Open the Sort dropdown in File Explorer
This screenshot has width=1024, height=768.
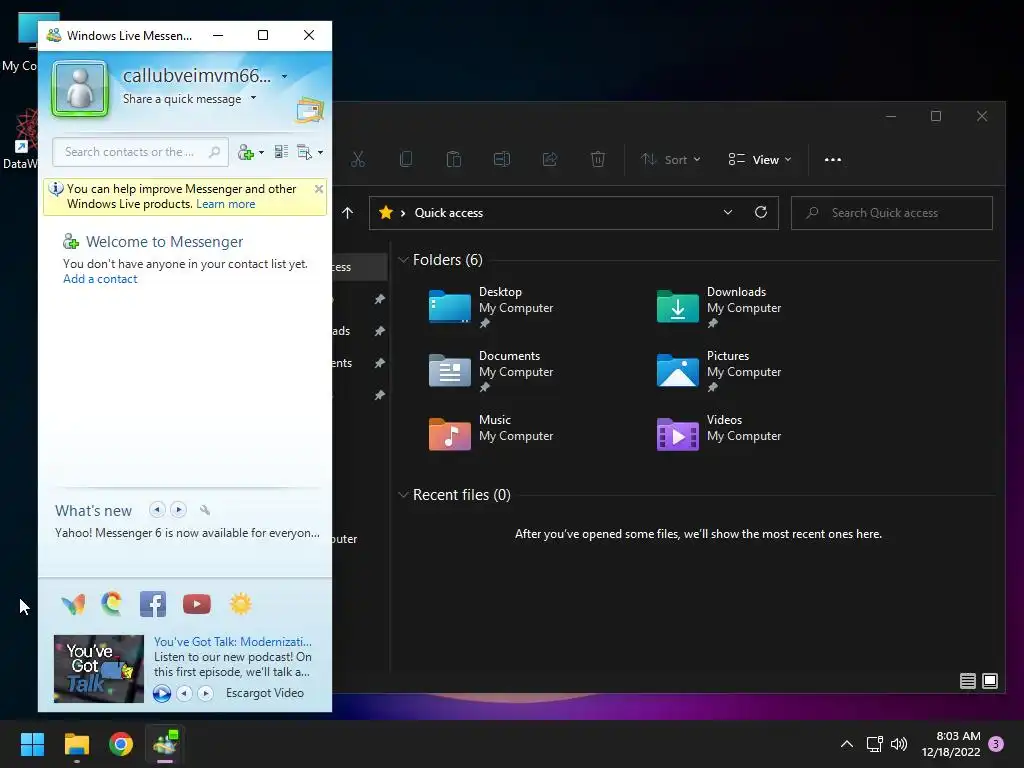point(671,159)
